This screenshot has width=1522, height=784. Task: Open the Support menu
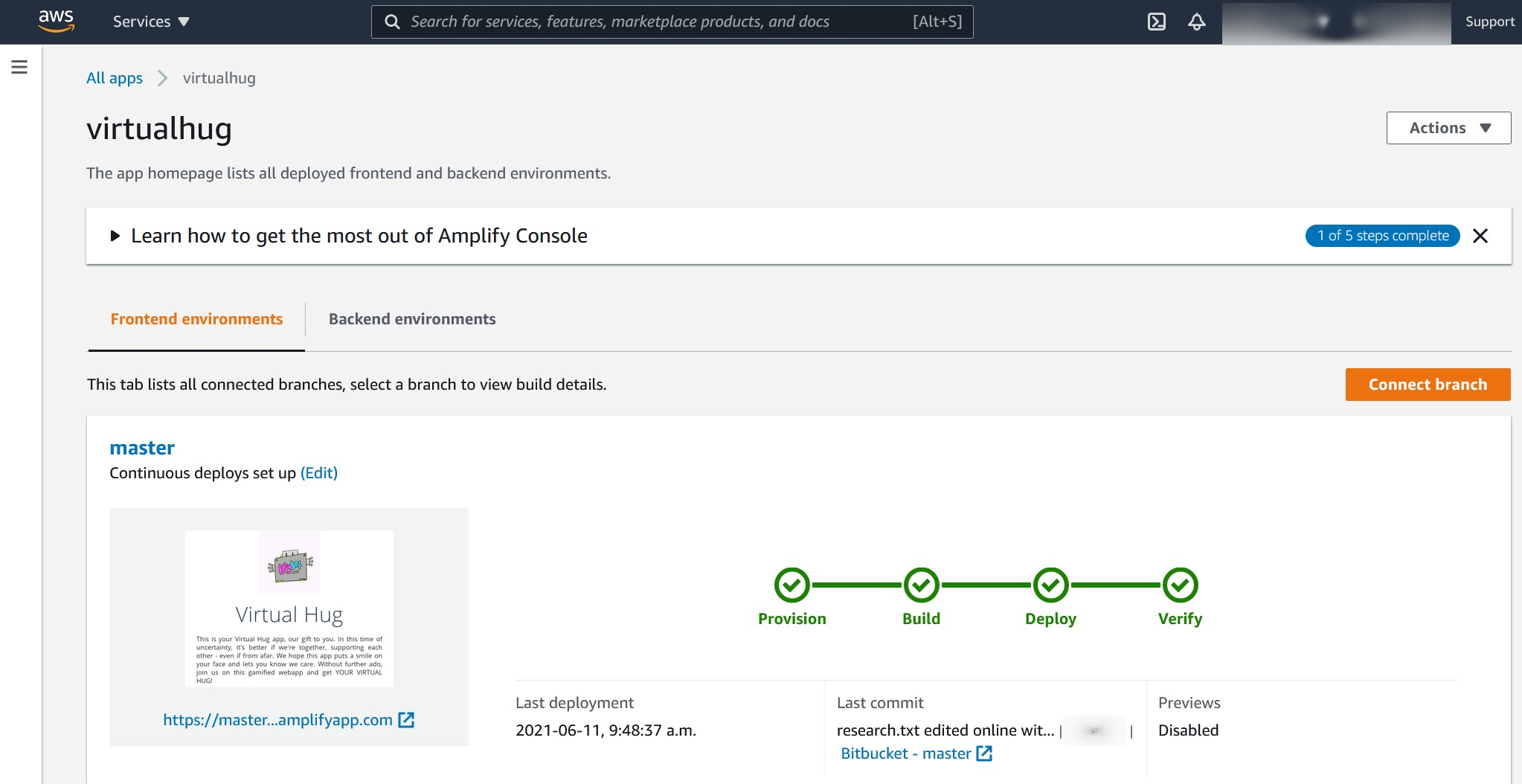(1490, 22)
